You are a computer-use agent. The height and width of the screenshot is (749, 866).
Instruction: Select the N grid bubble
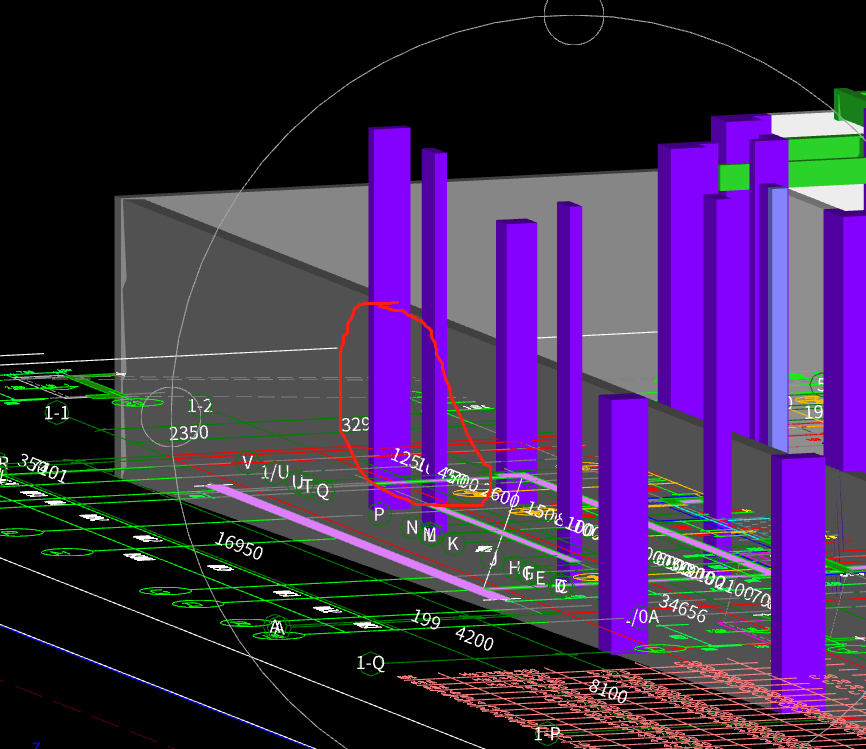[x=411, y=528]
